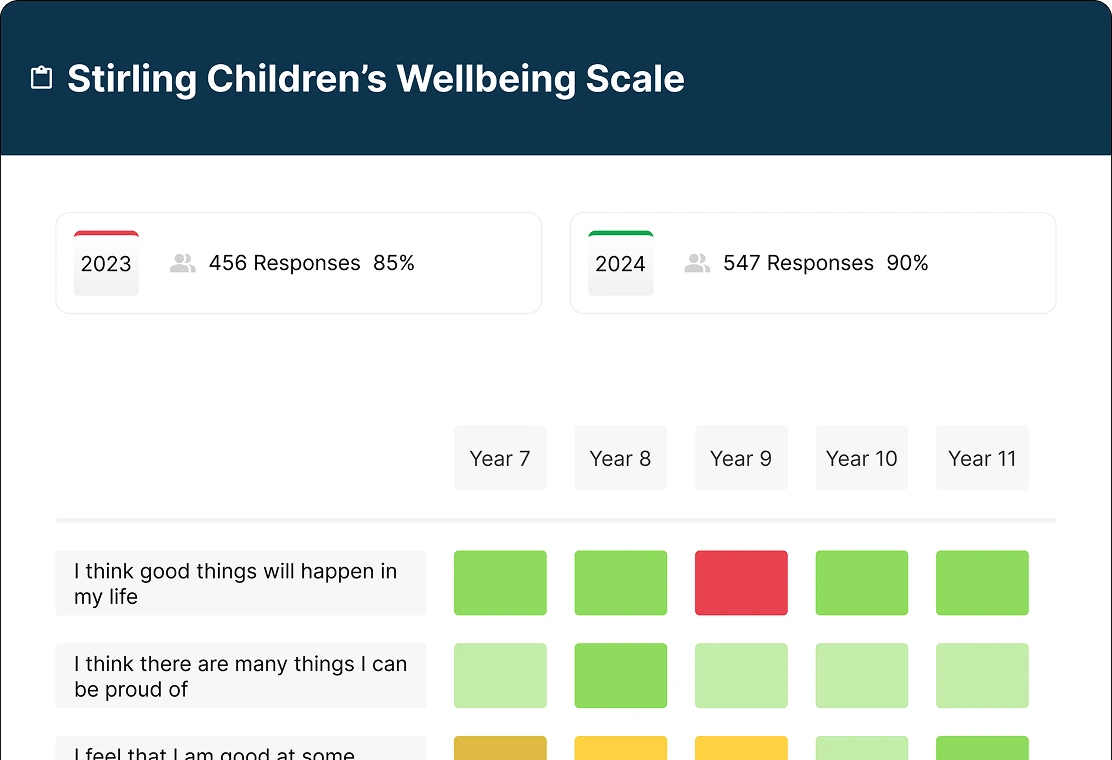
Task: Click Year 10 green good things cell
Action: [862, 583]
